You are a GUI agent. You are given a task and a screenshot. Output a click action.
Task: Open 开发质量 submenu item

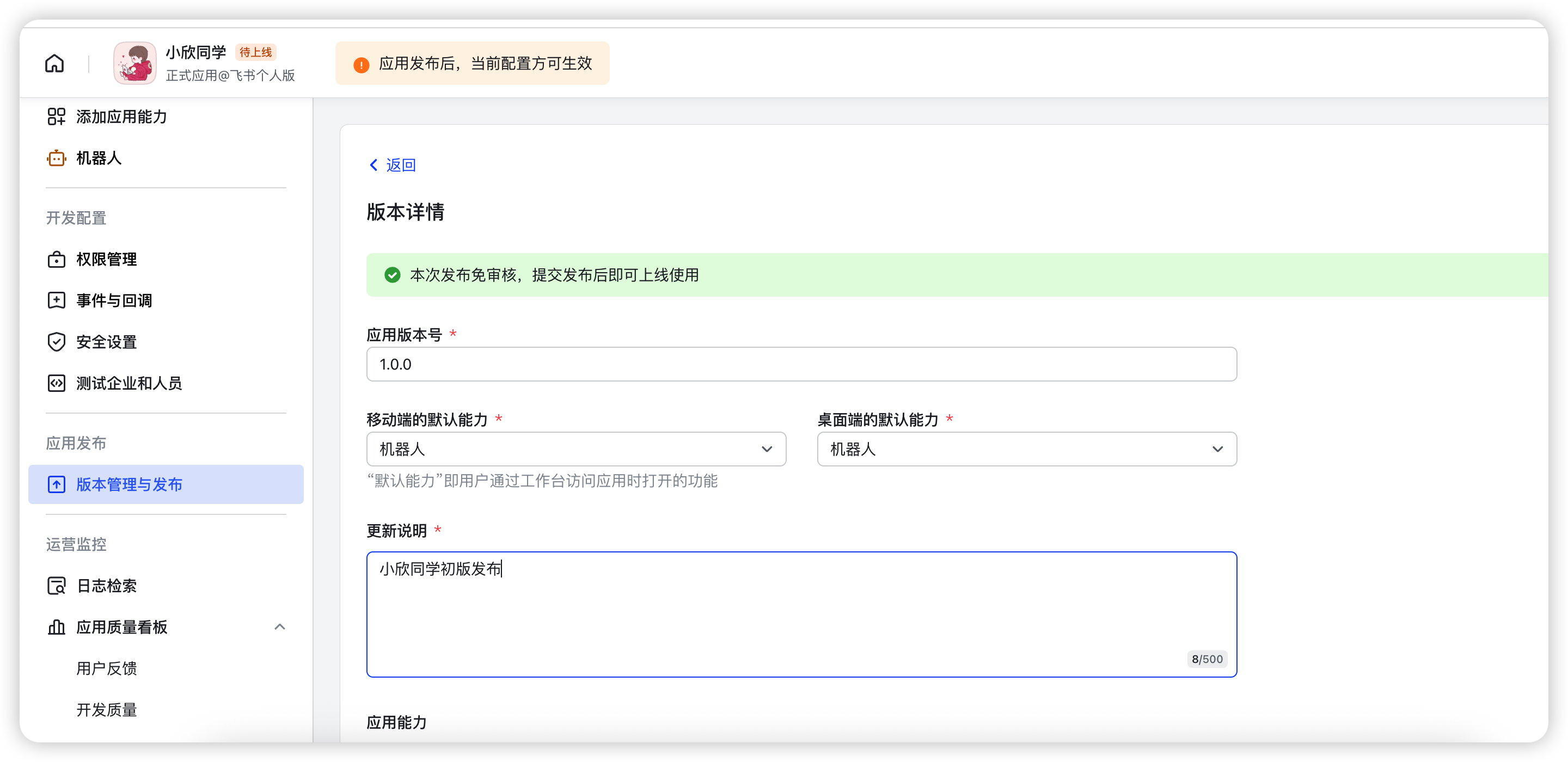(107, 710)
